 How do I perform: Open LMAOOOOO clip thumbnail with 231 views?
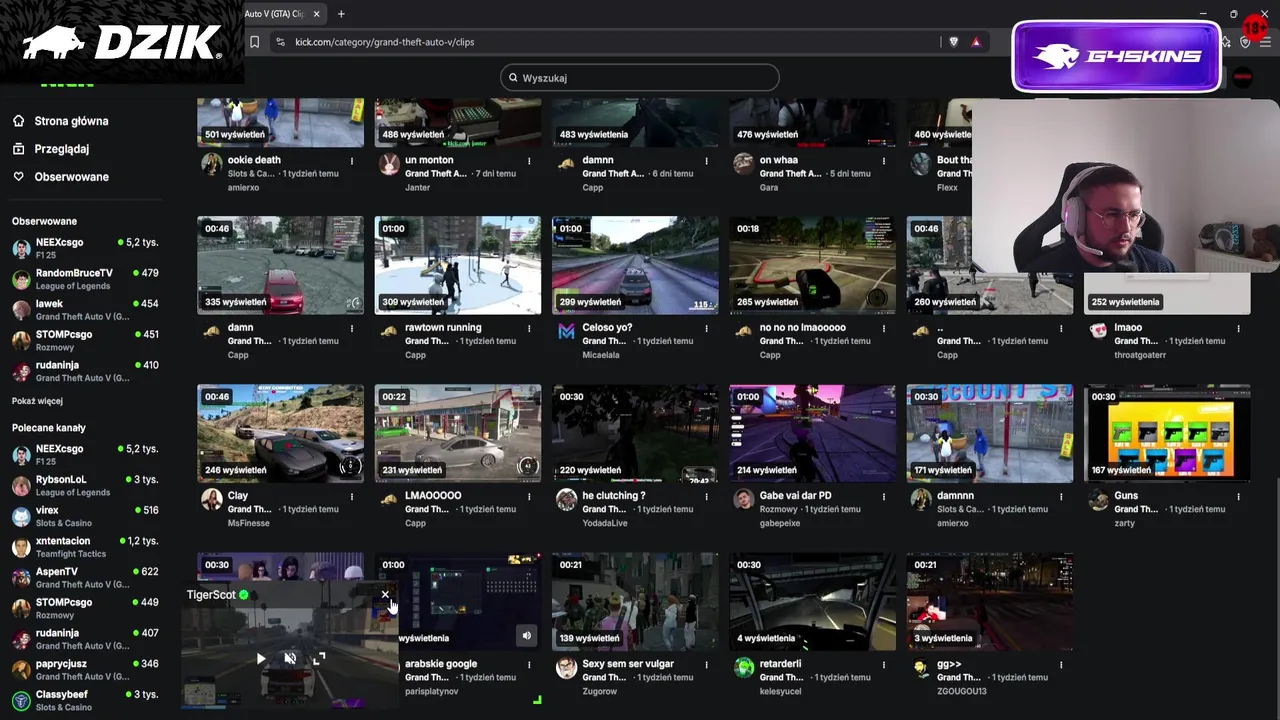458,434
